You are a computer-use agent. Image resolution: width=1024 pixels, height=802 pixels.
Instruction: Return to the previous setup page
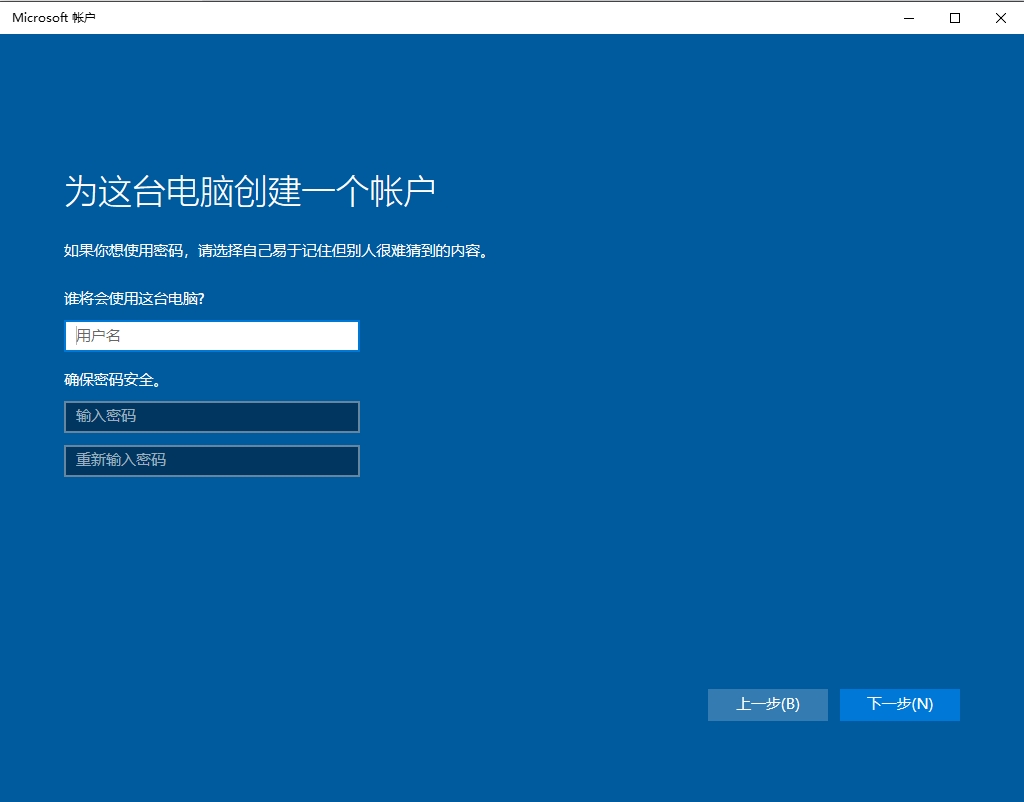tap(767, 704)
